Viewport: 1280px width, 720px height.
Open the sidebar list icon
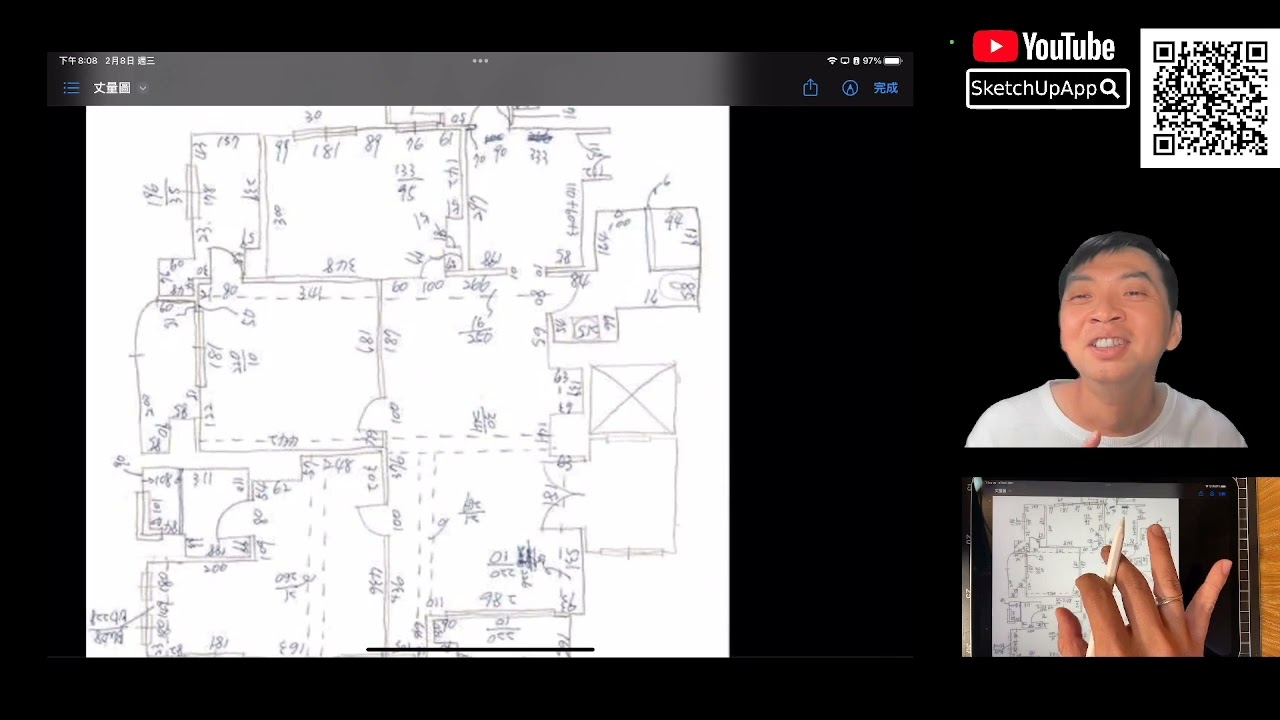[71, 88]
